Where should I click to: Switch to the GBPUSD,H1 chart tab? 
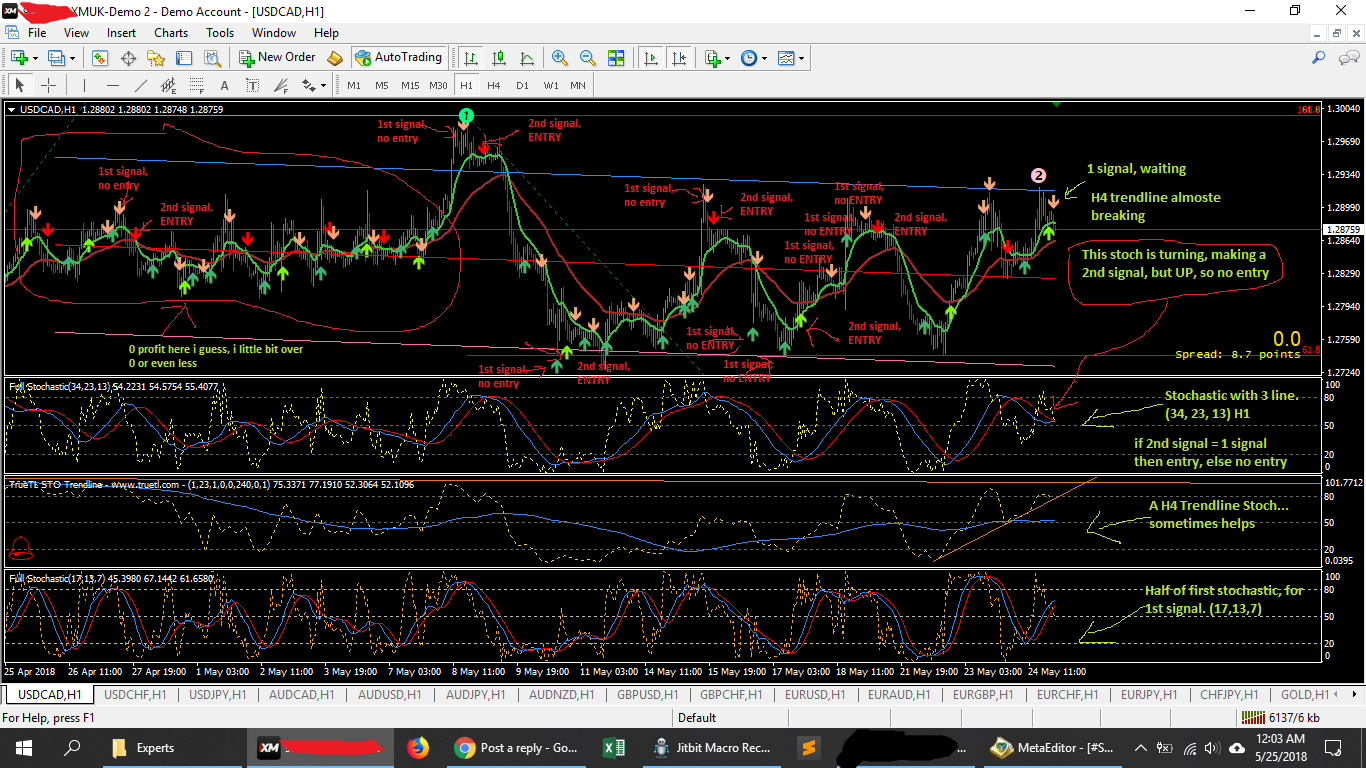647,694
